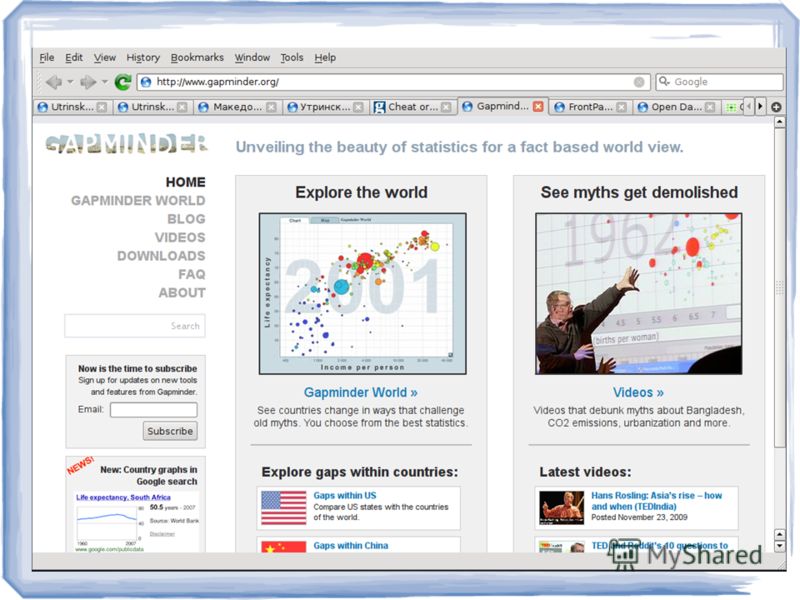
Task: Click the Subscribe button
Action: click(x=170, y=431)
